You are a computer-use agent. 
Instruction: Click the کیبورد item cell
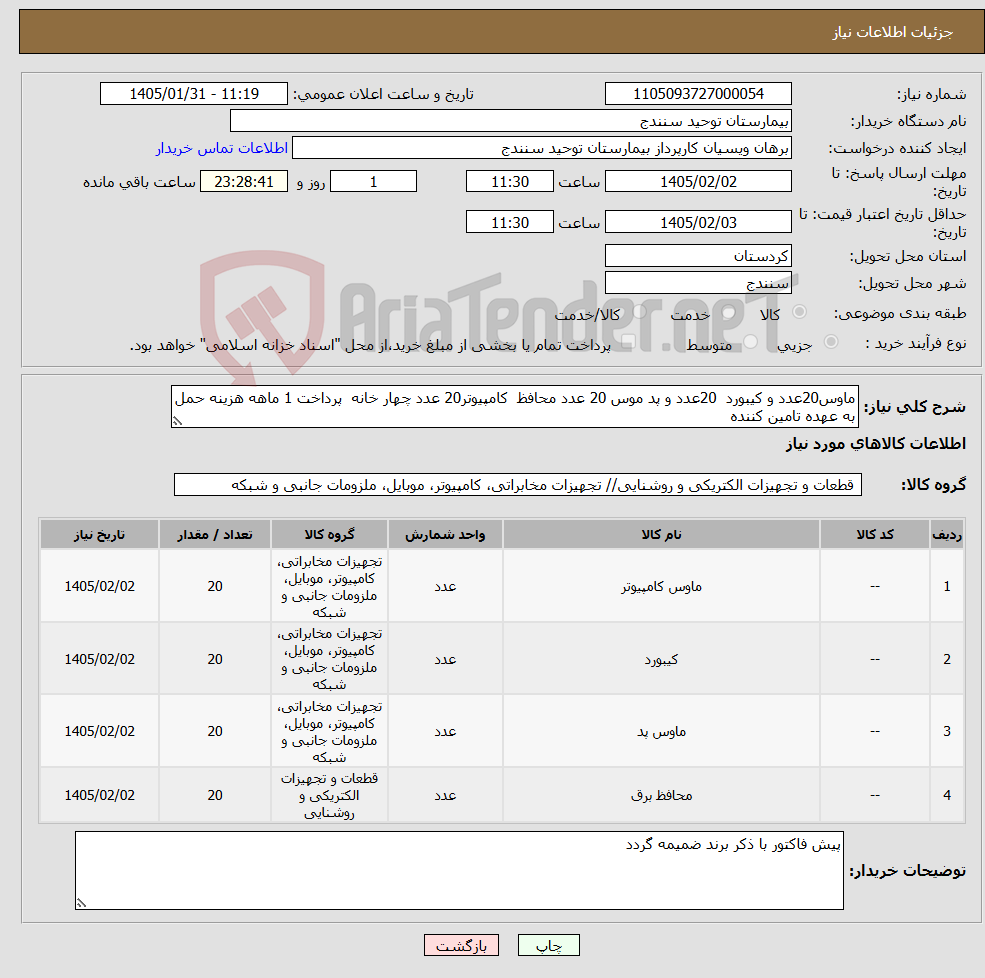click(x=661, y=659)
